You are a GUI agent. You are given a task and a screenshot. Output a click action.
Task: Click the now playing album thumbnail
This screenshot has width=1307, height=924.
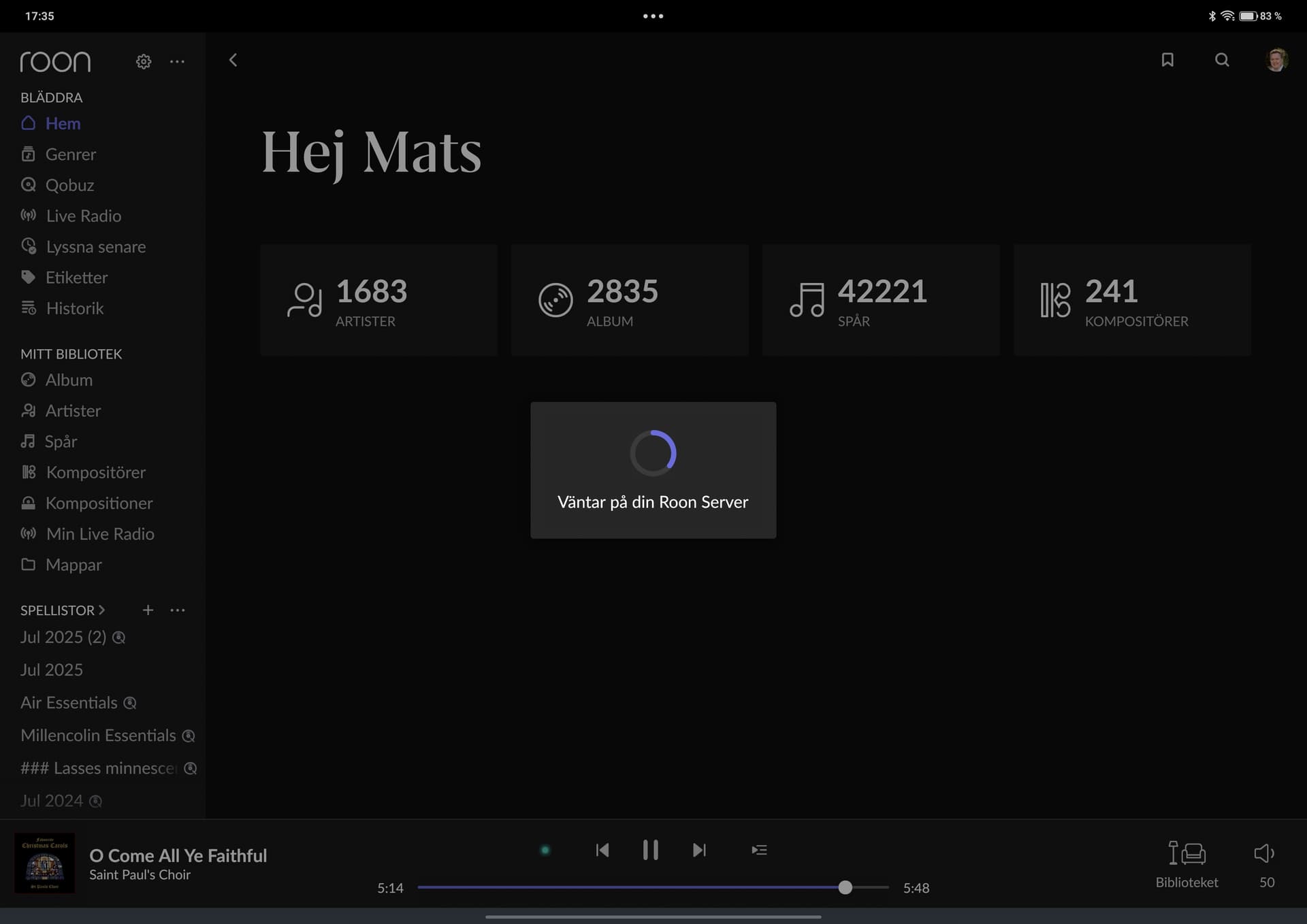click(45, 863)
